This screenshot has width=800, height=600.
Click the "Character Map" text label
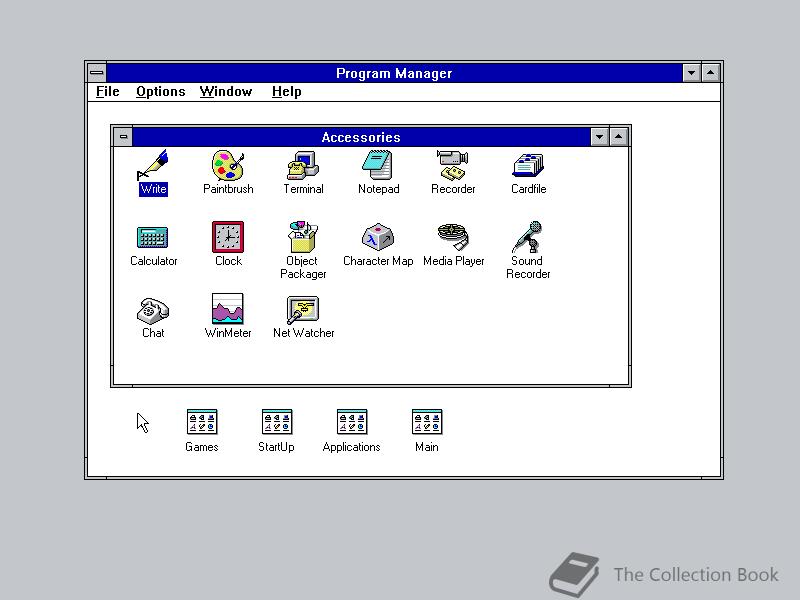[378, 261]
